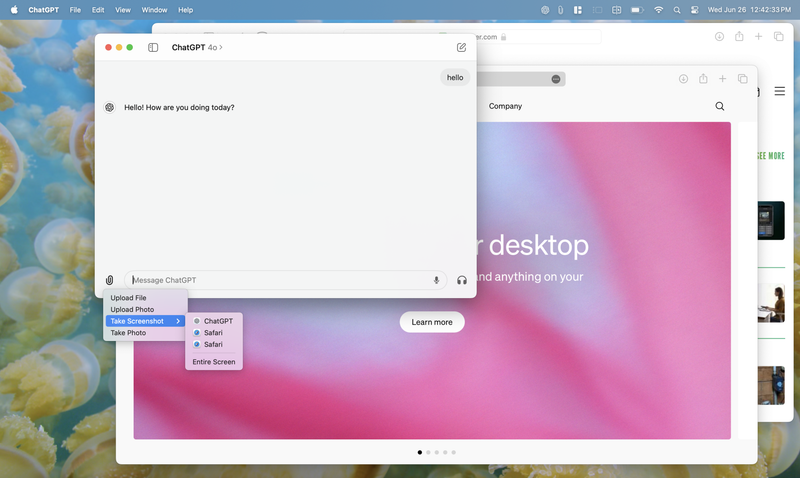Focus the Message ChatGPT input field

tap(285, 280)
